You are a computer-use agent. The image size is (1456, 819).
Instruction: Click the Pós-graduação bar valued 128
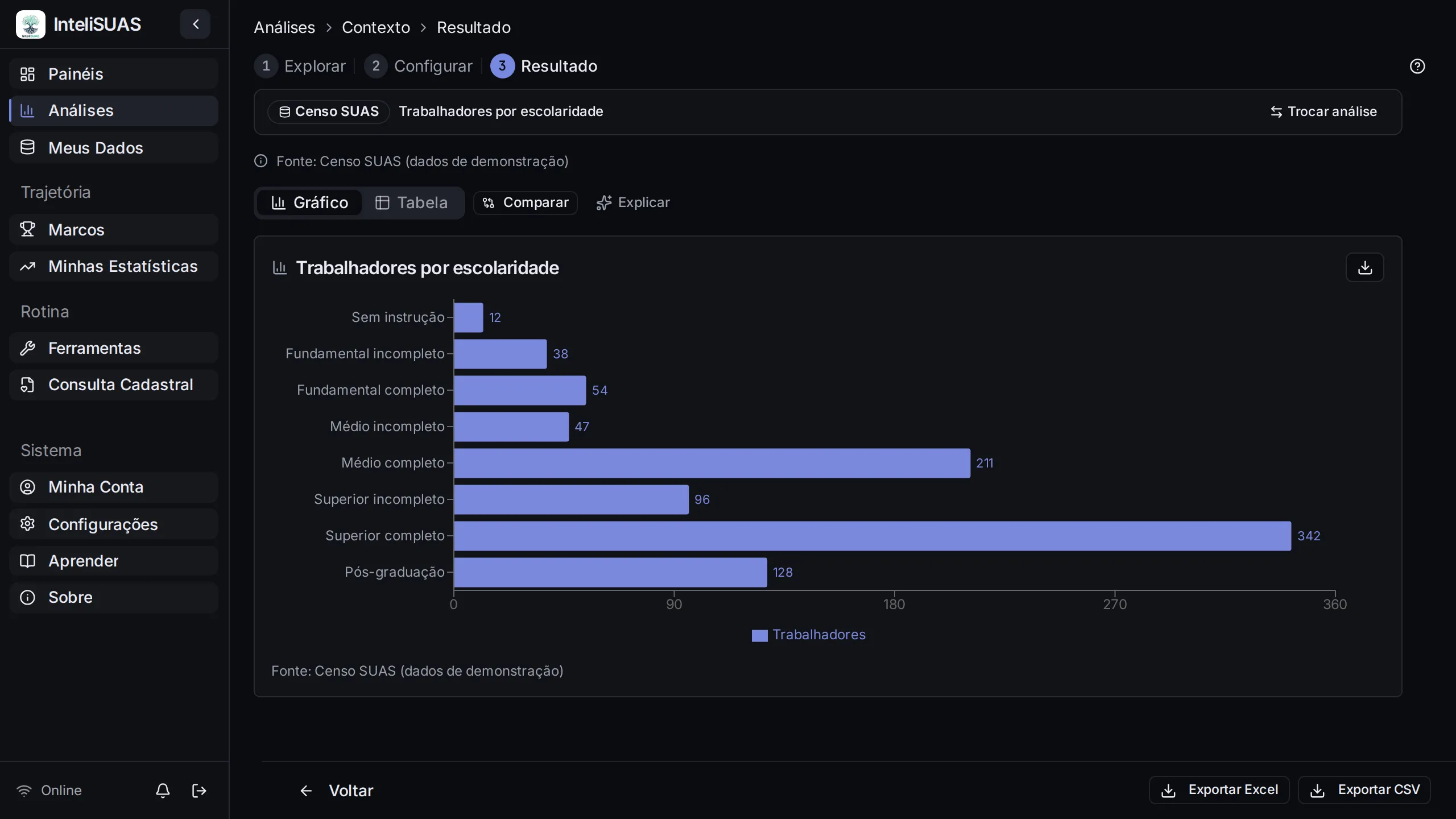pyautogui.click(x=610, y=572)
